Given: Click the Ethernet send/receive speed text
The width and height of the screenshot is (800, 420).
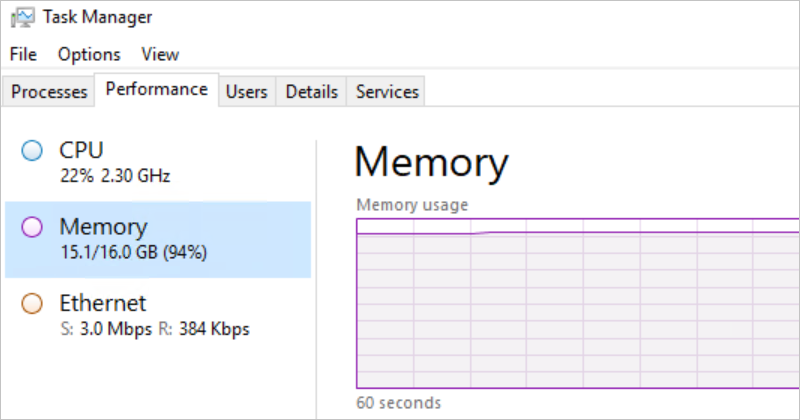Looking at the screenshot, I should (154, 328).
